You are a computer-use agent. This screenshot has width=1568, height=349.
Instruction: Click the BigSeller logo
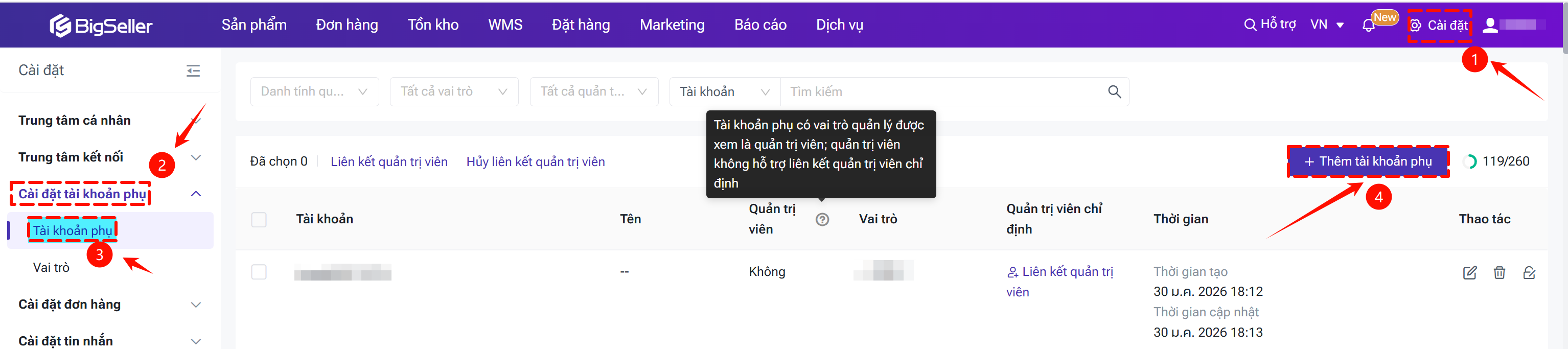click(x=101, y=25)
